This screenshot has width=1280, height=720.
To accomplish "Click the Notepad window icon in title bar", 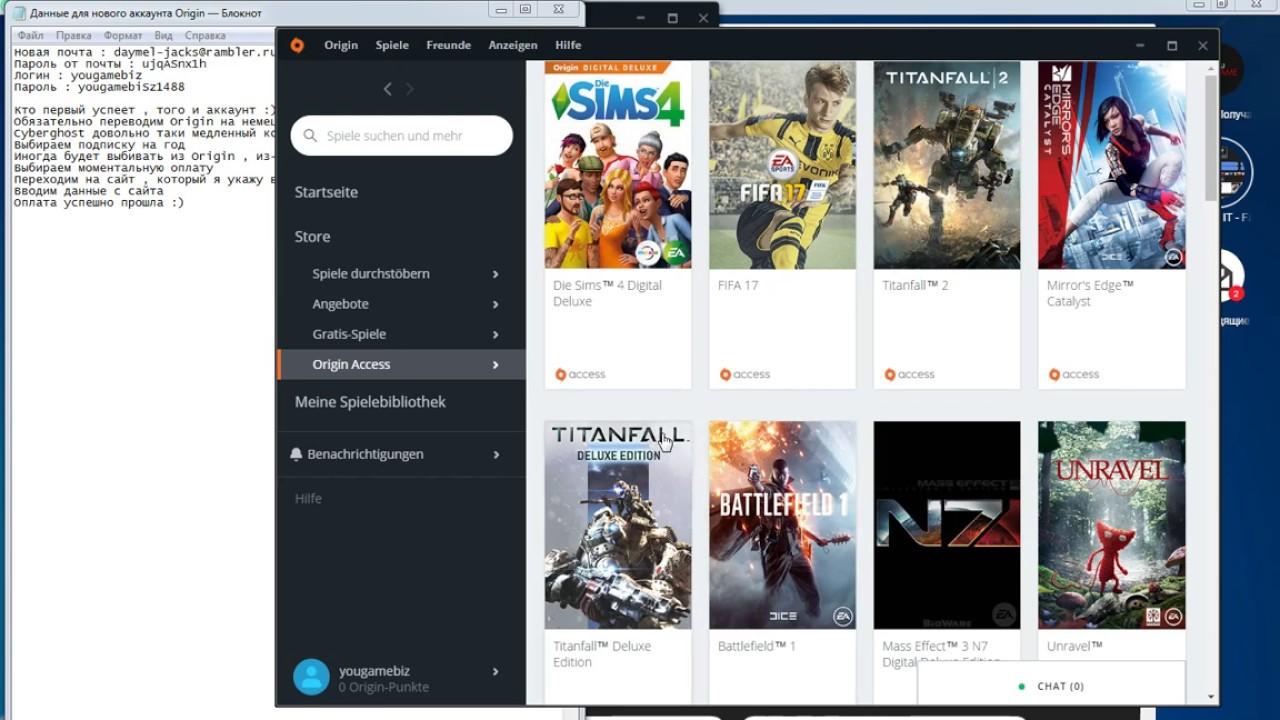I will (x=19, y=13).
